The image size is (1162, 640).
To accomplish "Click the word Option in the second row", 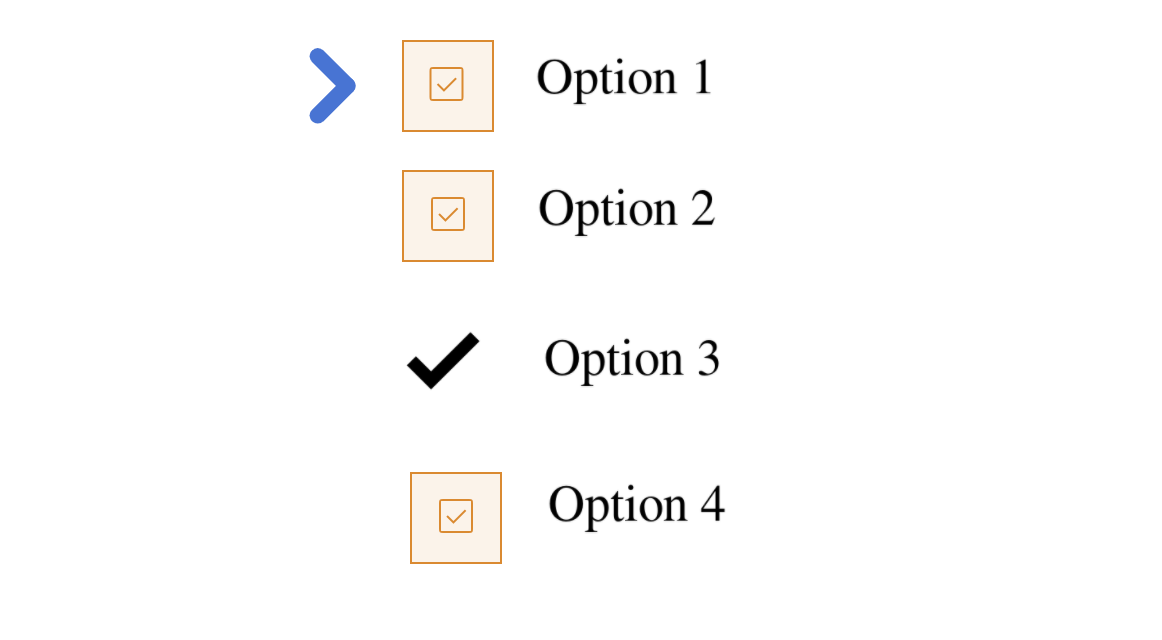I will [x=608, y=210].
